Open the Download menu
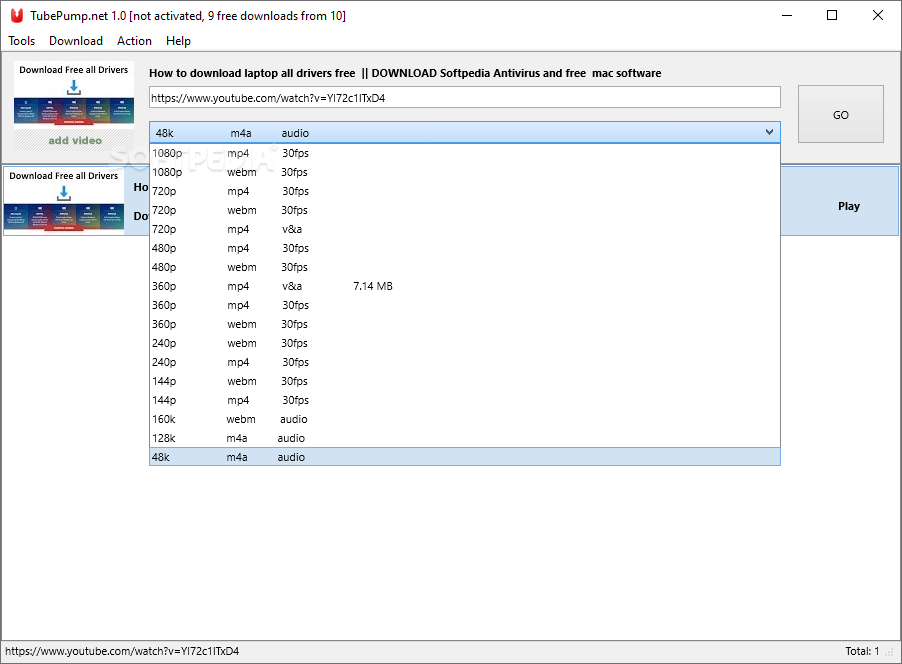 tap(76, 41)
